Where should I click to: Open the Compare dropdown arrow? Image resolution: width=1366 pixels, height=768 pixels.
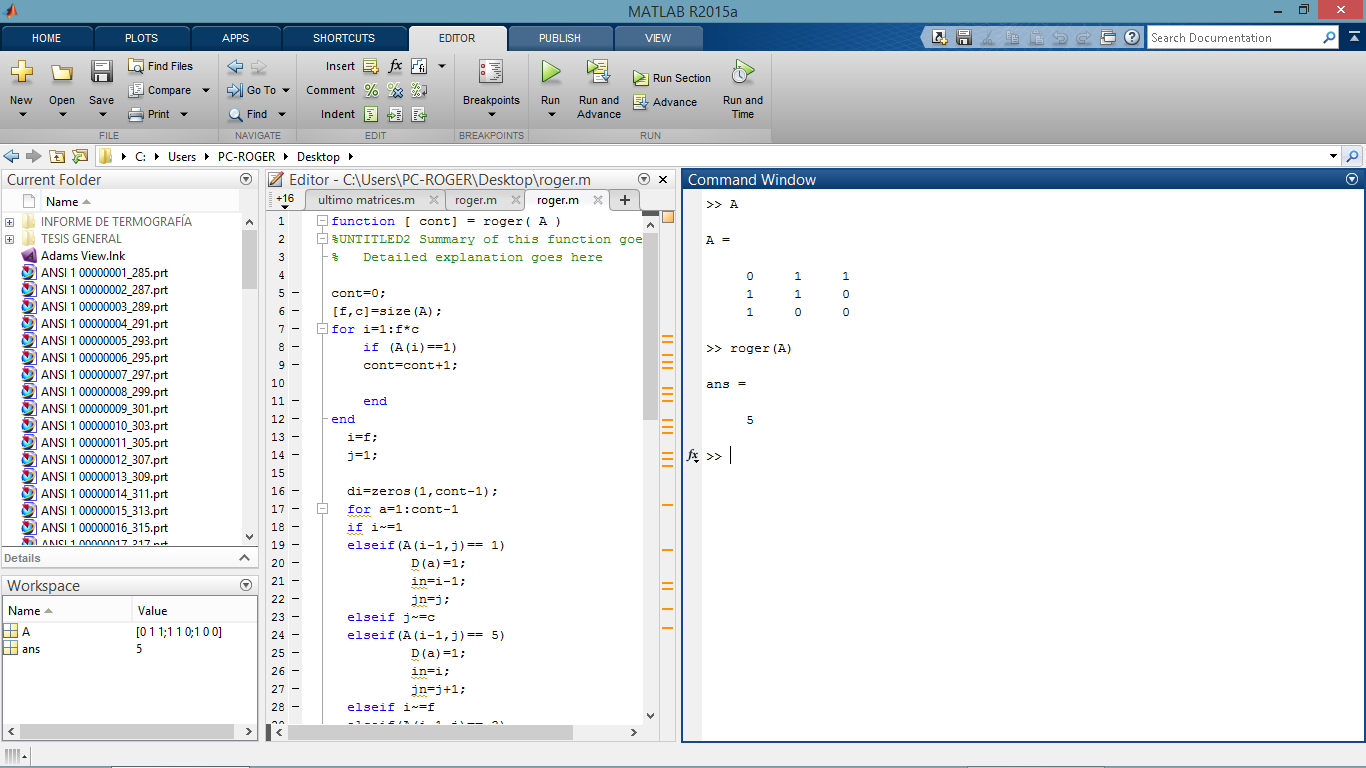(206, 90)
